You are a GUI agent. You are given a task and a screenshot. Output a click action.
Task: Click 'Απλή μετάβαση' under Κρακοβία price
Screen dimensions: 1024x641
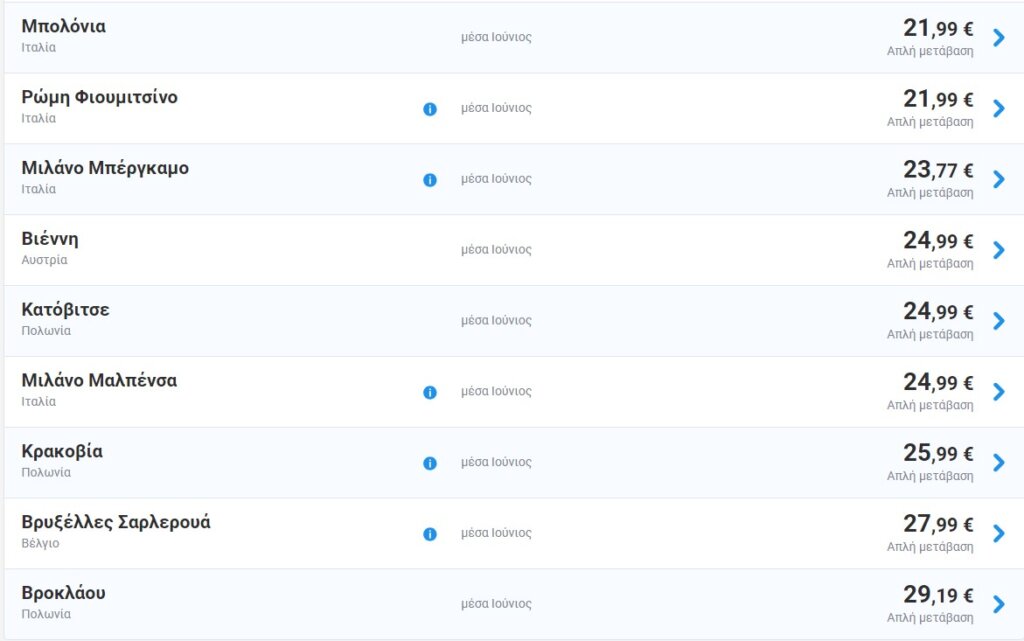point(930,476)
